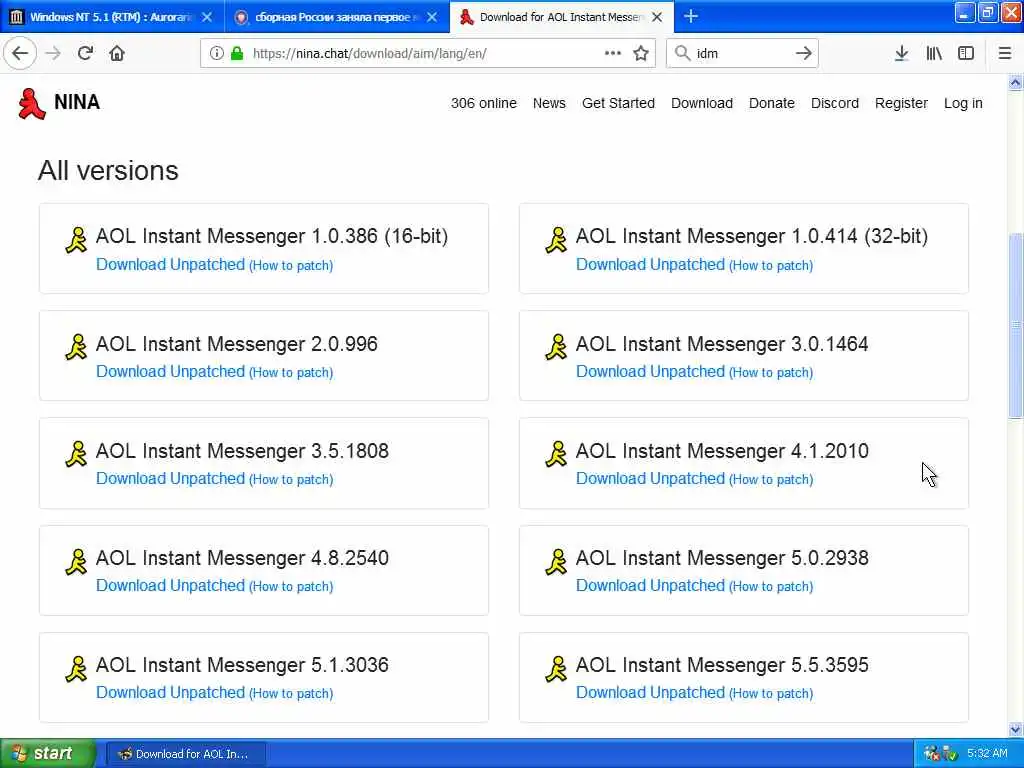This screenshot has height=768, width=1024.
Task: Open the library bookmarks icon
Action: point(934,54)
